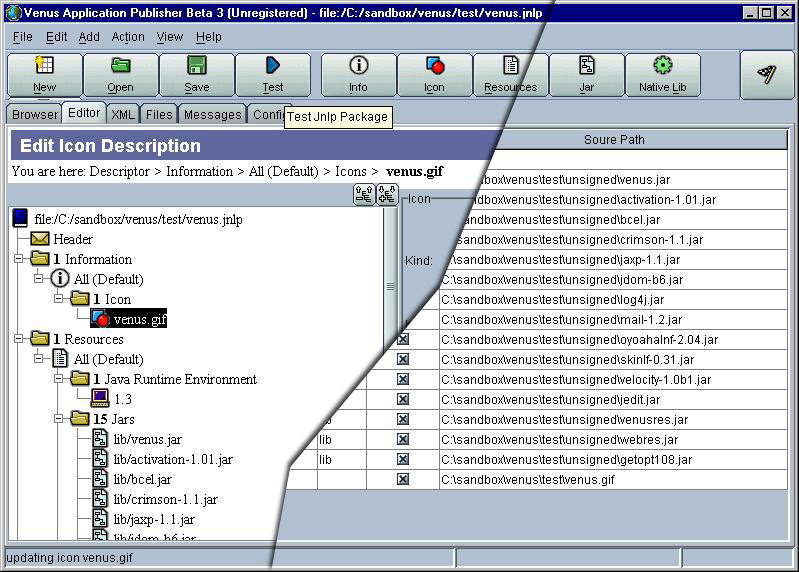The width and height of the screenshot is (799, 572).
Task: Click the Jar toolbar icon
Action: tap(587, 74)
